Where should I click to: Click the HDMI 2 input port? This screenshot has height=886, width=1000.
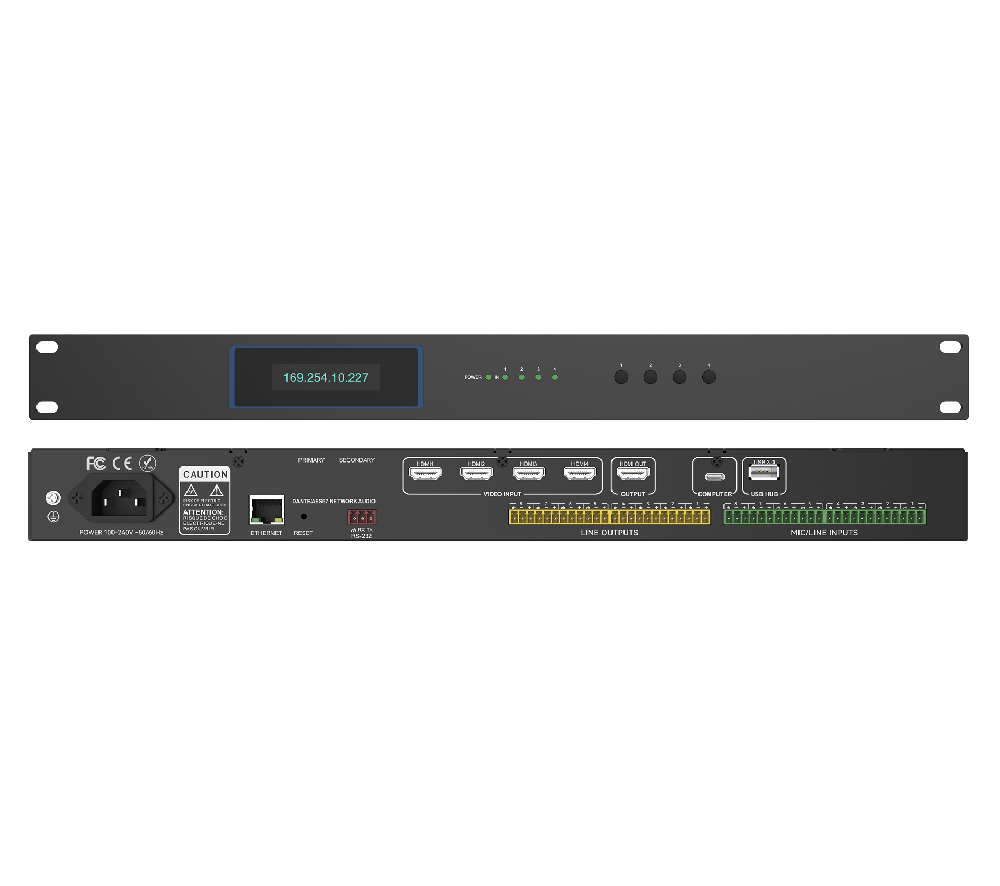(x=476, y=473)
